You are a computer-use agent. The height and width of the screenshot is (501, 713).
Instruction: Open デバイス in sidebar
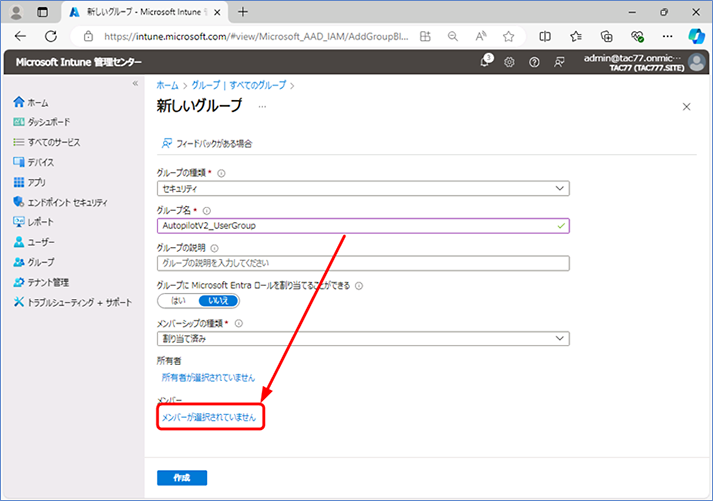click(34, 162)
